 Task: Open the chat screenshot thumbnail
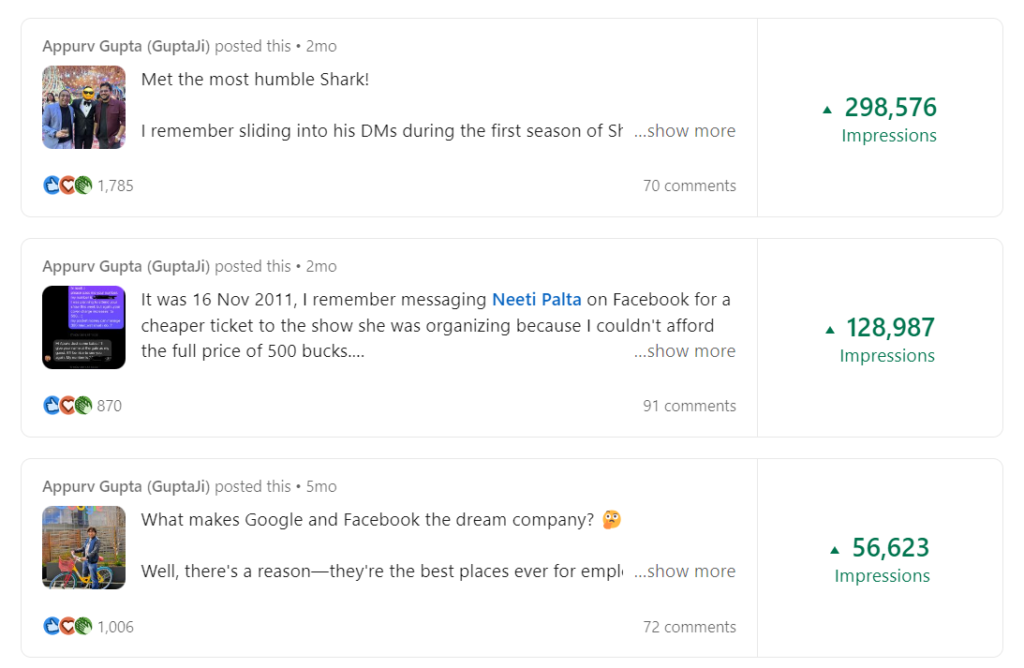tap(84, 327)
